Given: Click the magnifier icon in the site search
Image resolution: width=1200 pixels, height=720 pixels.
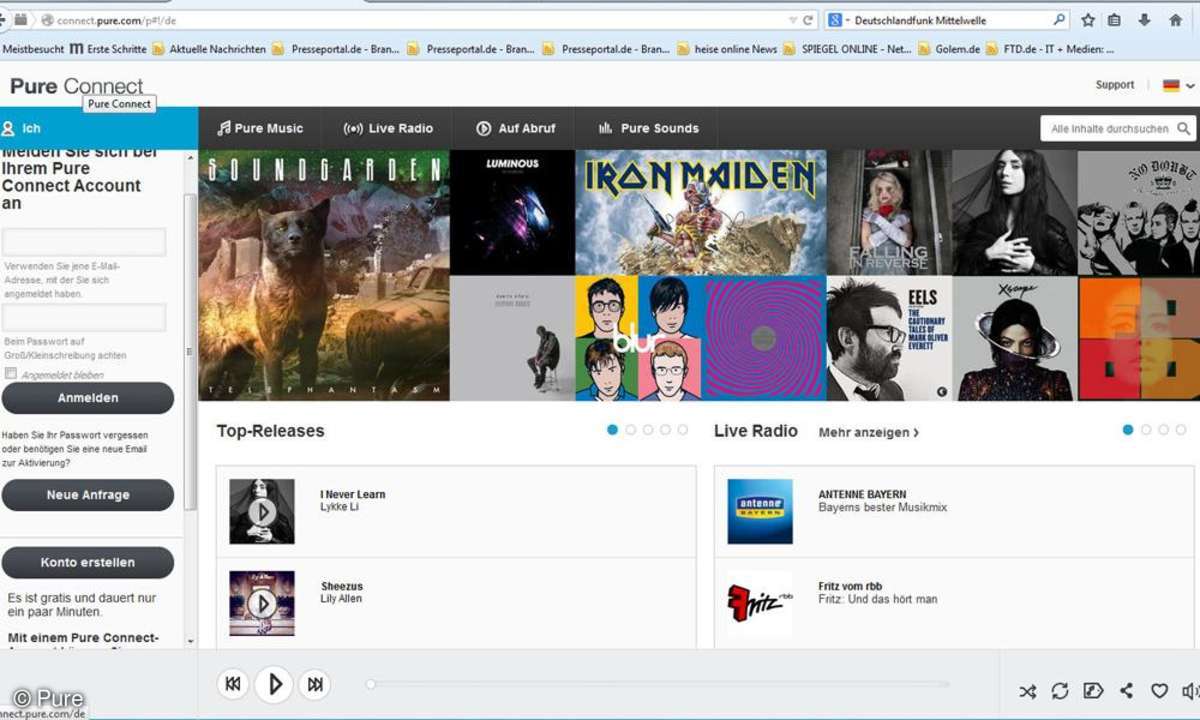Looking at the screenshot, I should [1184, 128].
